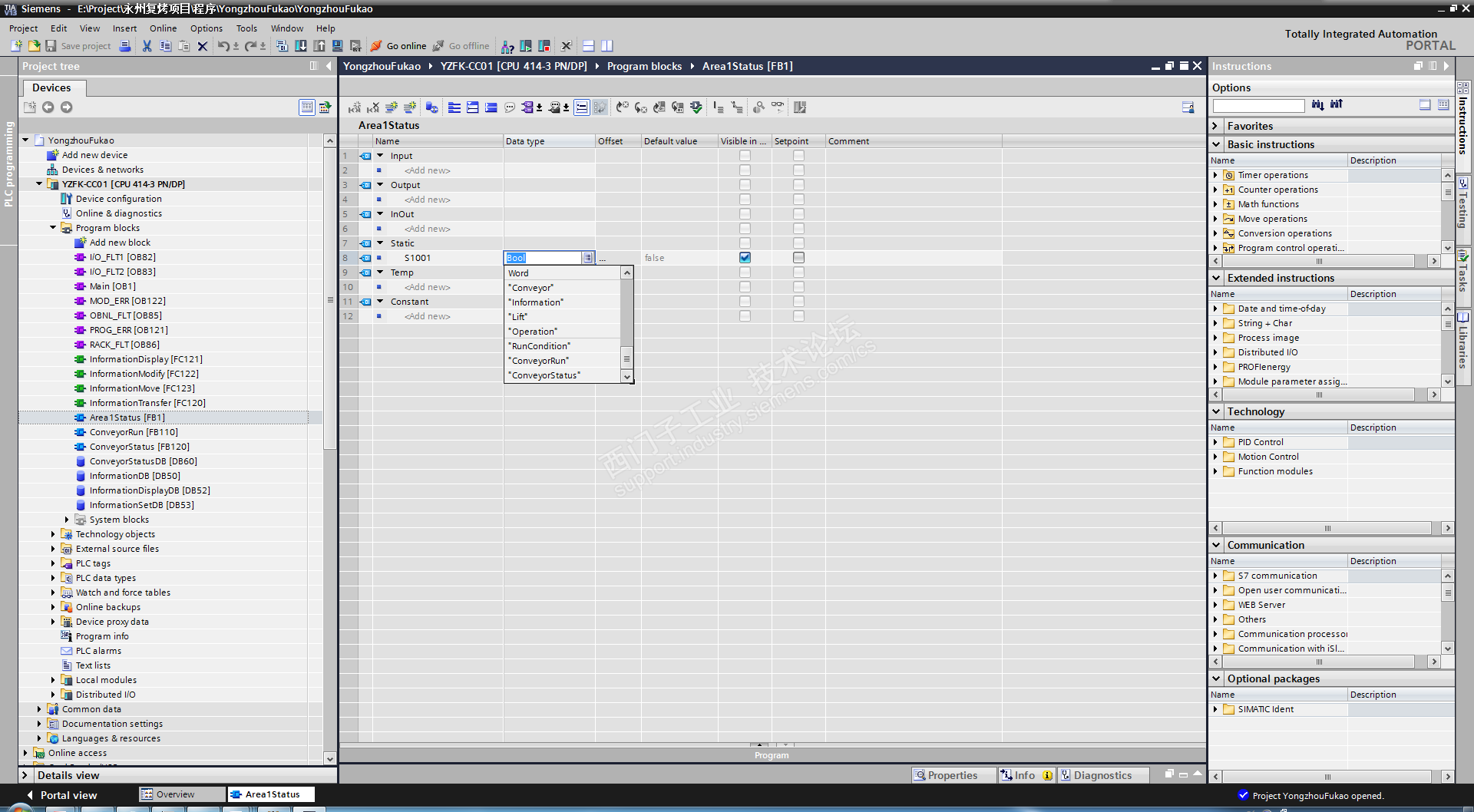Viewport: 1474px width, 812px height.
Task: Expand the Technology objects folder
Action: (53, 534)
